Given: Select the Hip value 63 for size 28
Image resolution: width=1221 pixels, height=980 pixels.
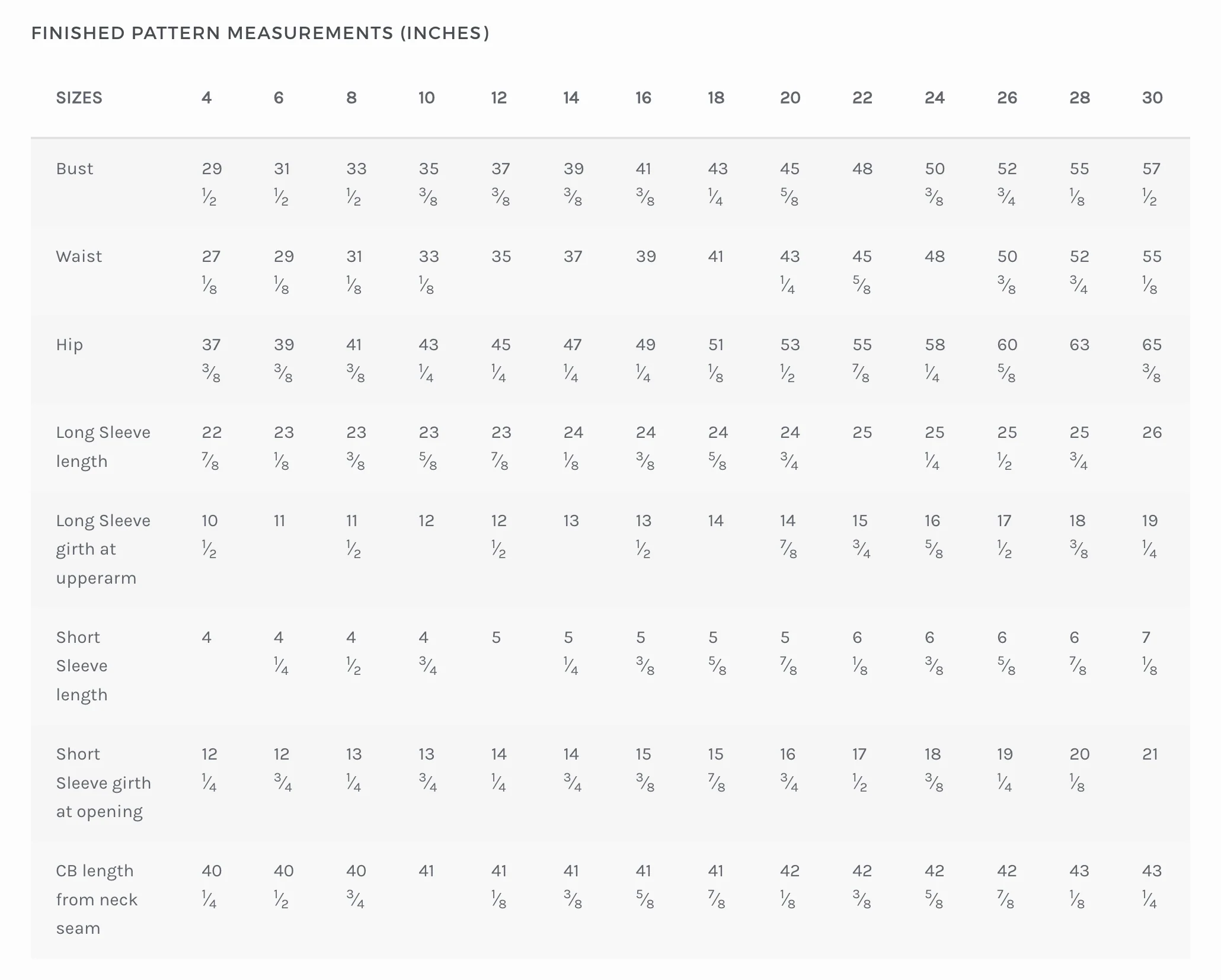Looking at the screenshot, I should pos(1079,345).
